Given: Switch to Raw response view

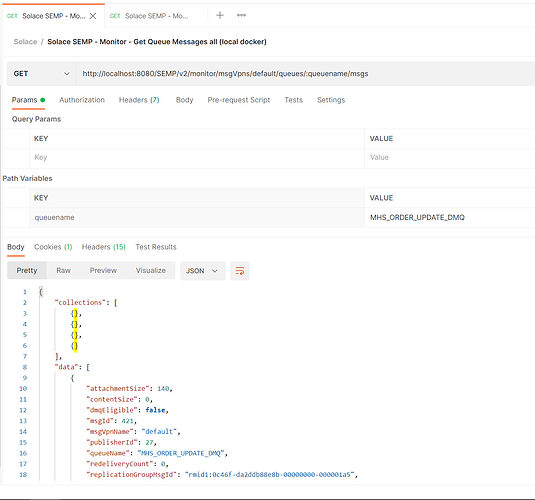Looking at the screenshot, I should (x=63, y=271).
